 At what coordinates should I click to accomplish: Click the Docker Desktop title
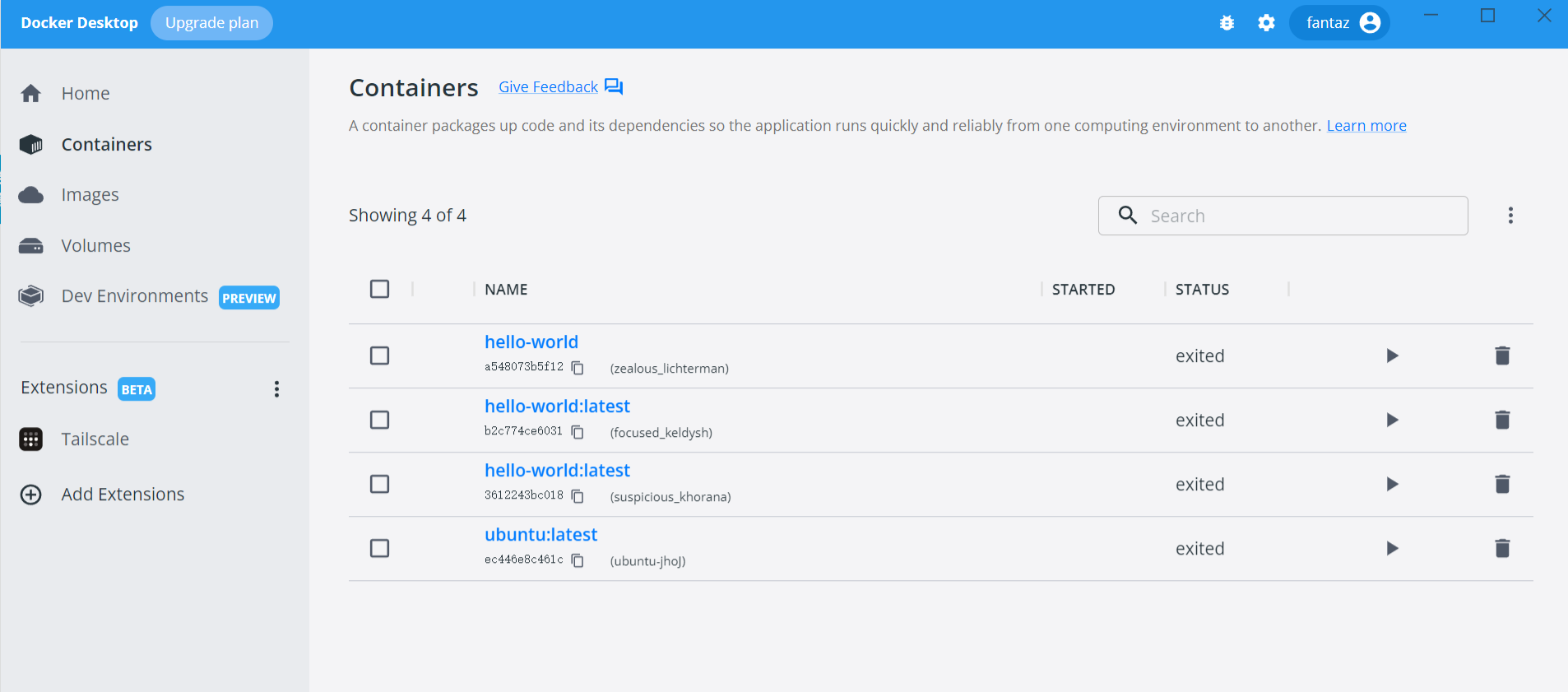pyautogui.click(x=79, y=23)
